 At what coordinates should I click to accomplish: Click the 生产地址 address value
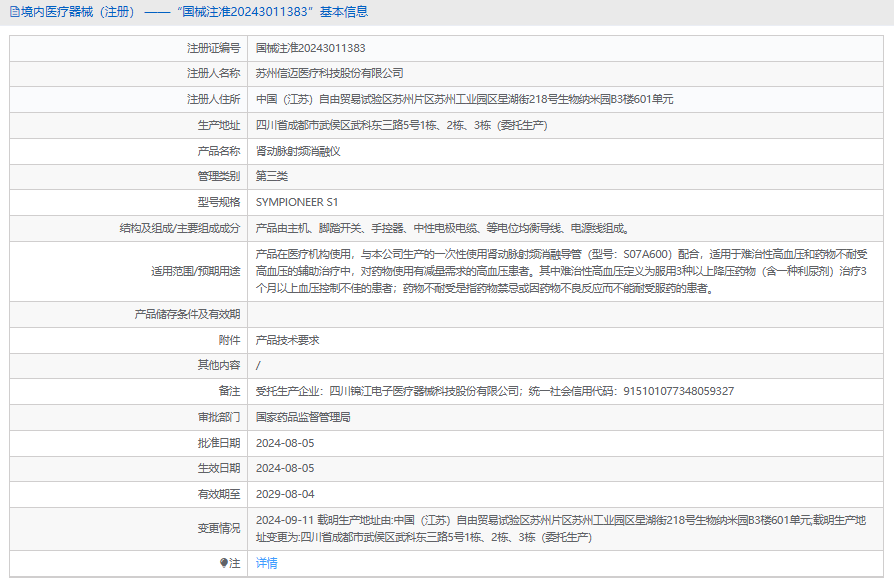(x=401, y=125)
